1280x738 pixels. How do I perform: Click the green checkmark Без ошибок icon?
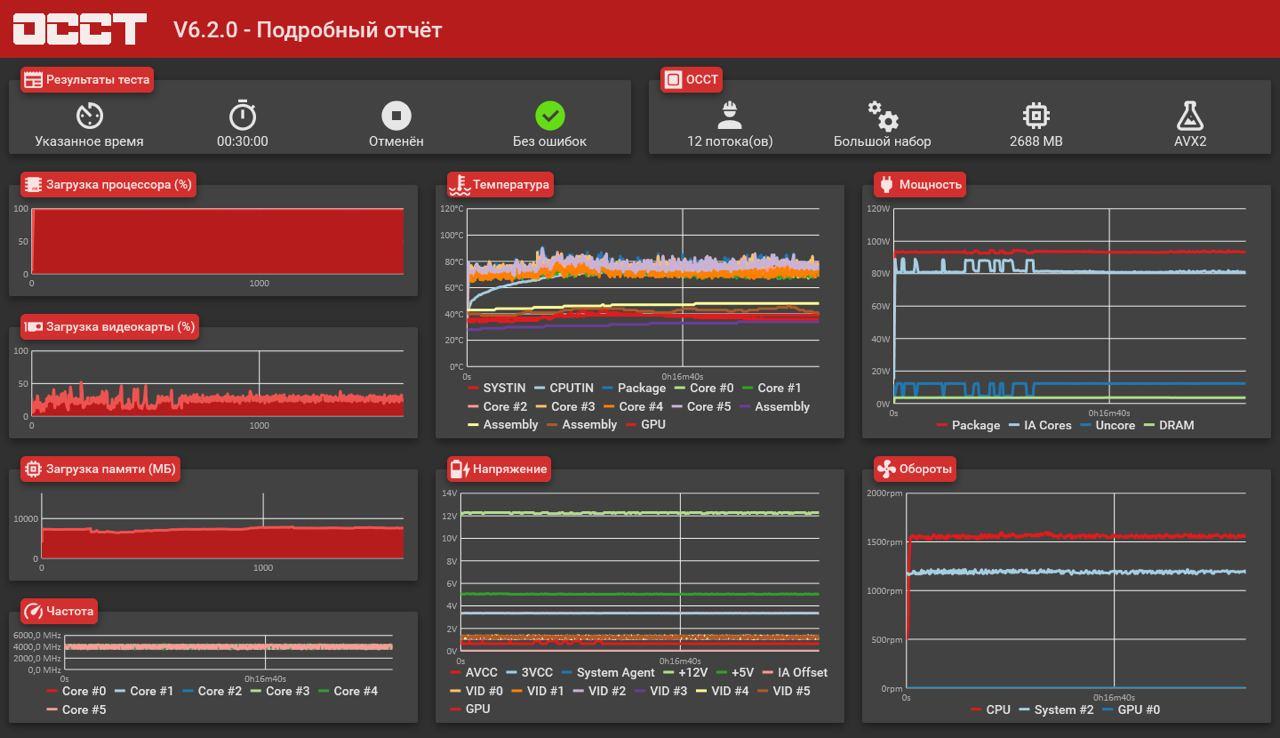(x=550, y=115)
